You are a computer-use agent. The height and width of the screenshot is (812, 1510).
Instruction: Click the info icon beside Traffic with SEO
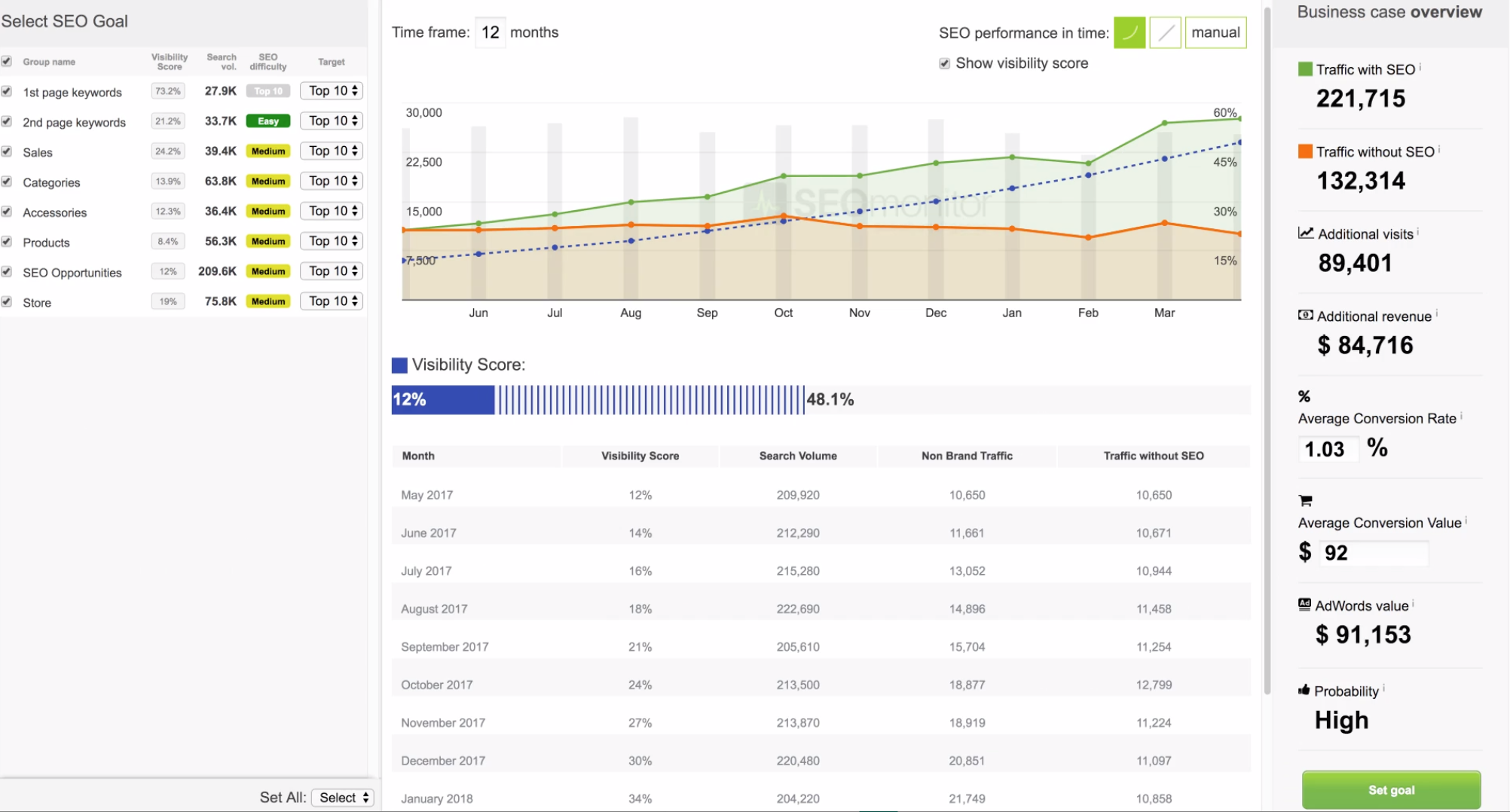tap(1421, 66)
